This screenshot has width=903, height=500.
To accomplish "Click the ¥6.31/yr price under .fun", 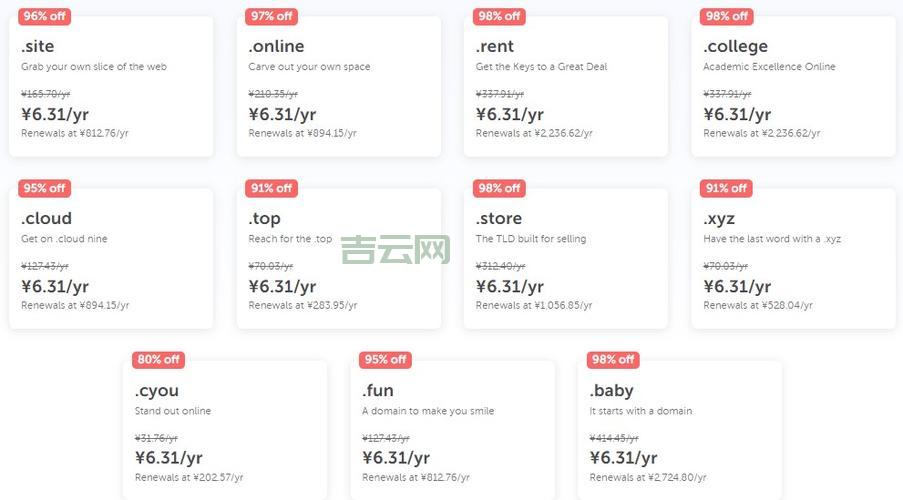I will (396, 458).
